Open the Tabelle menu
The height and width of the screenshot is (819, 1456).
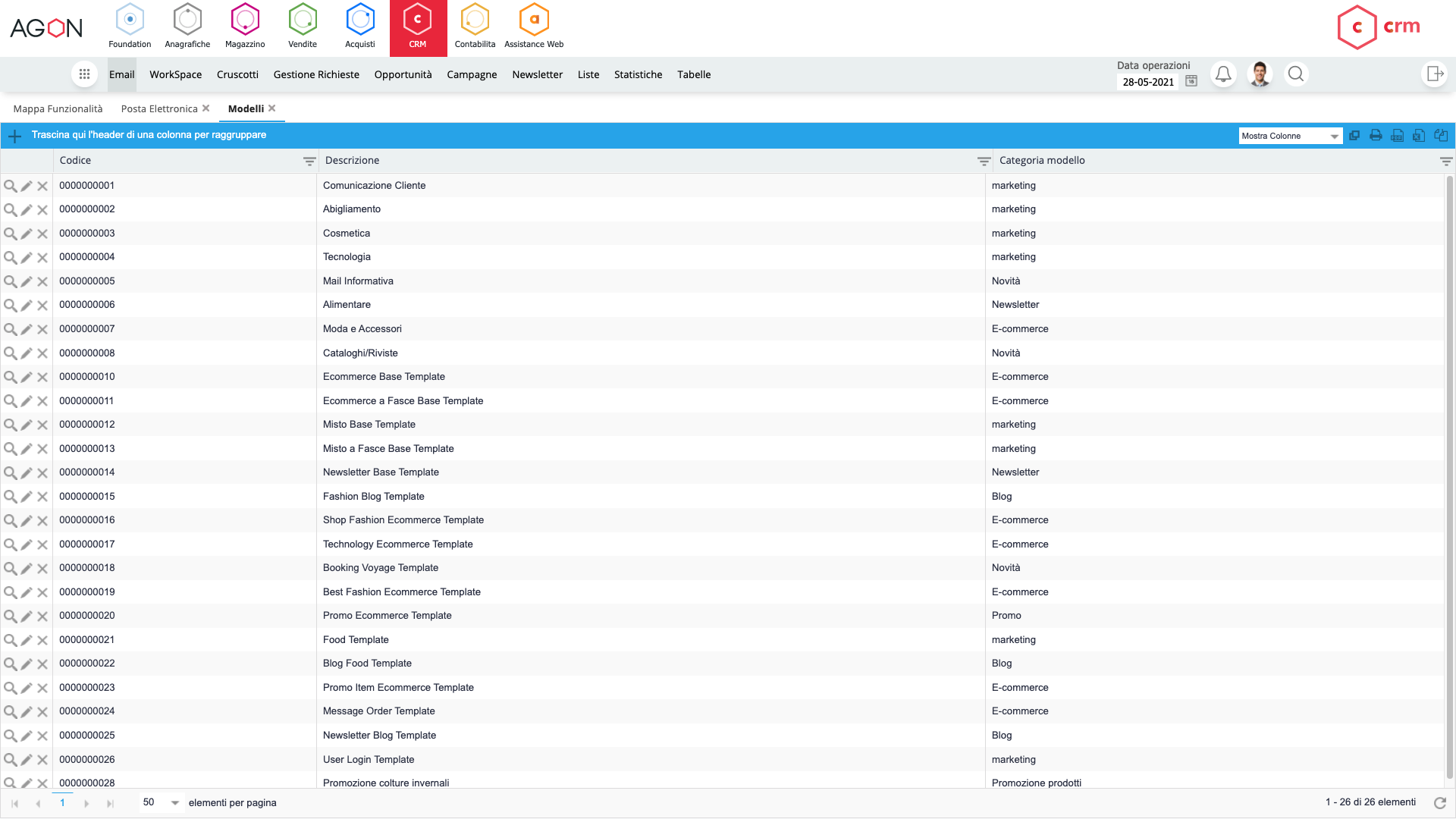point(694,74)
